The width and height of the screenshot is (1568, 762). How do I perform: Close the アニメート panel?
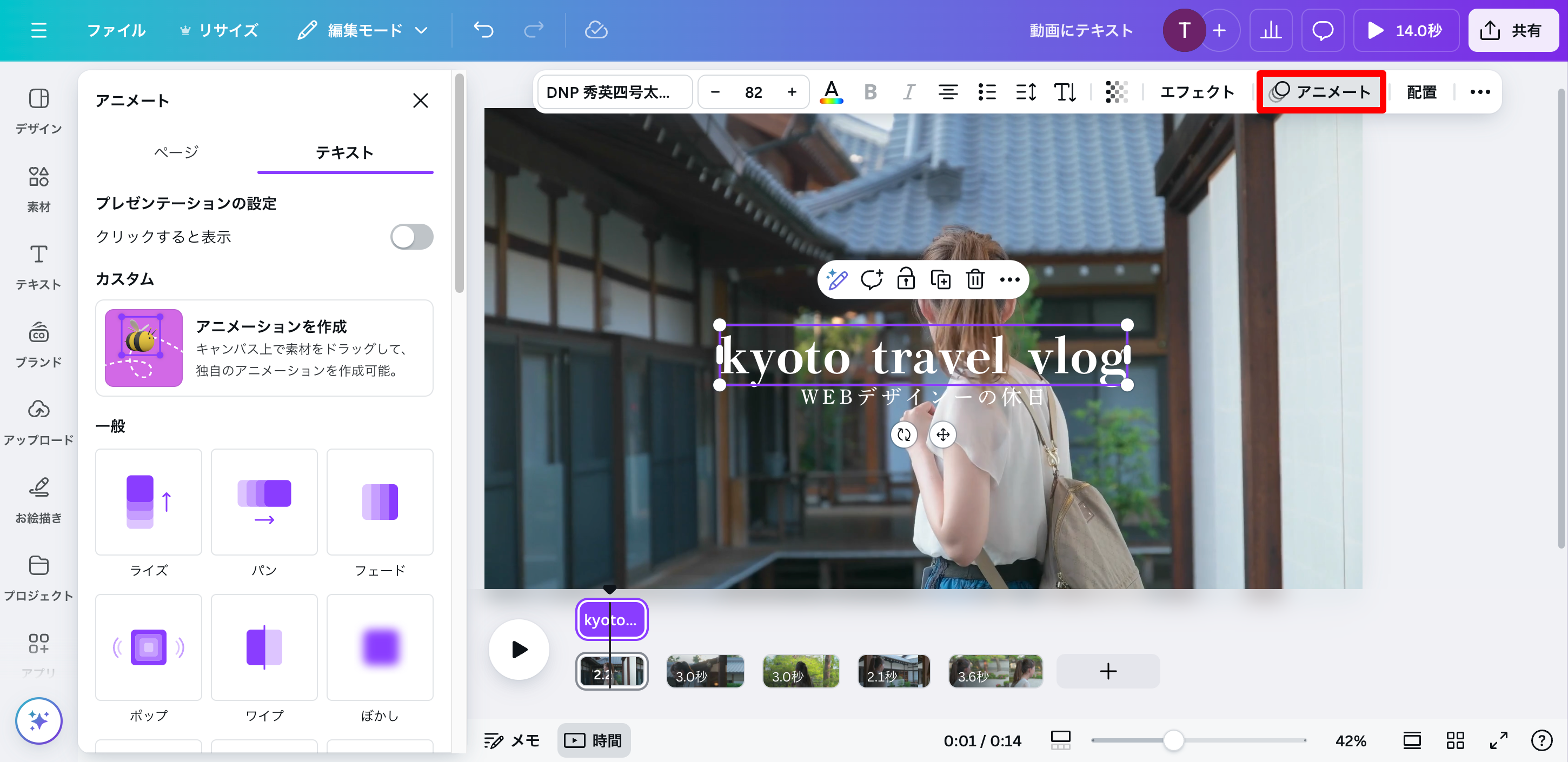point(421,101)
